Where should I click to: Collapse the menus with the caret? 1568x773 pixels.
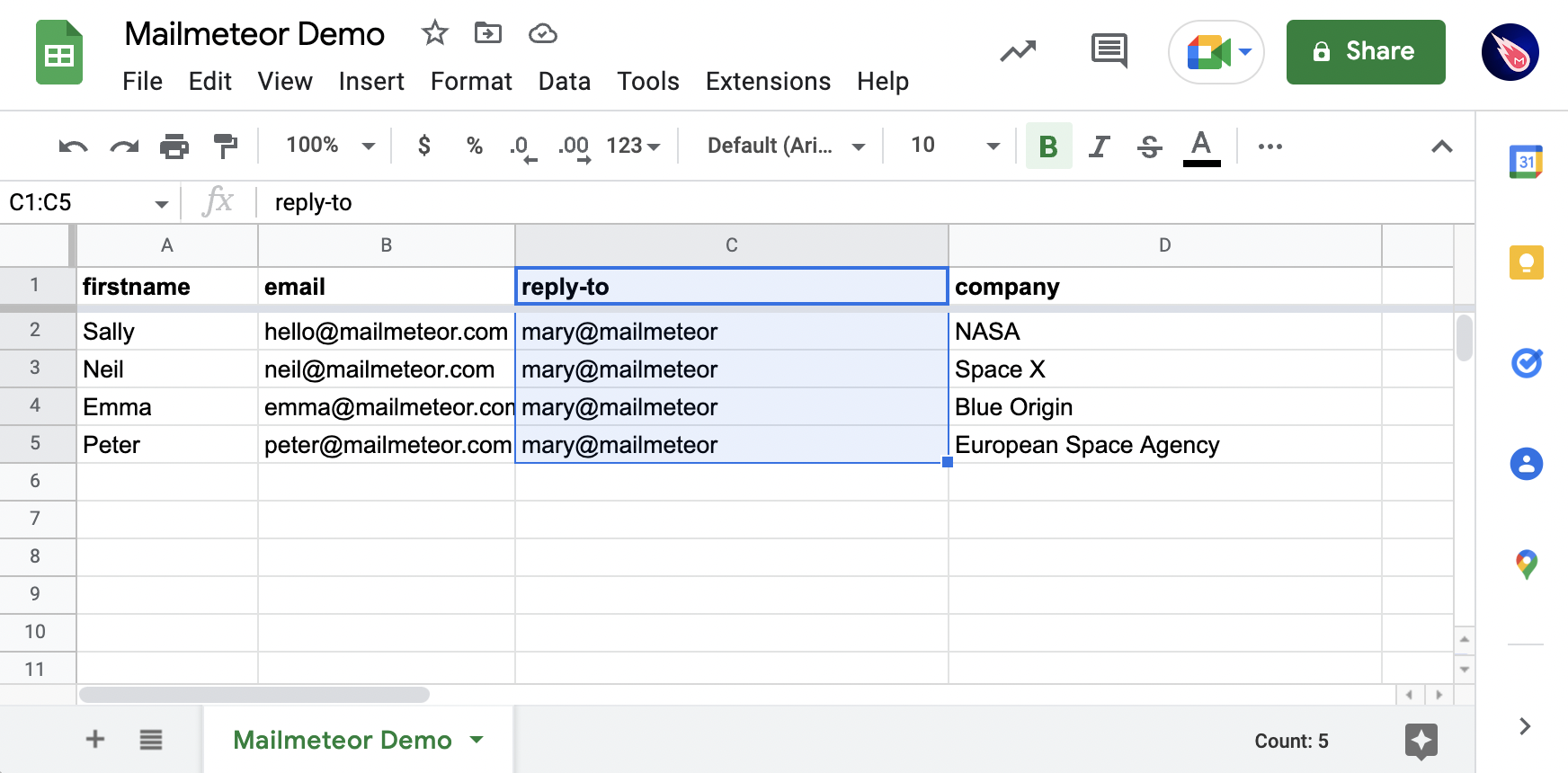click(x=1442, y=146)
